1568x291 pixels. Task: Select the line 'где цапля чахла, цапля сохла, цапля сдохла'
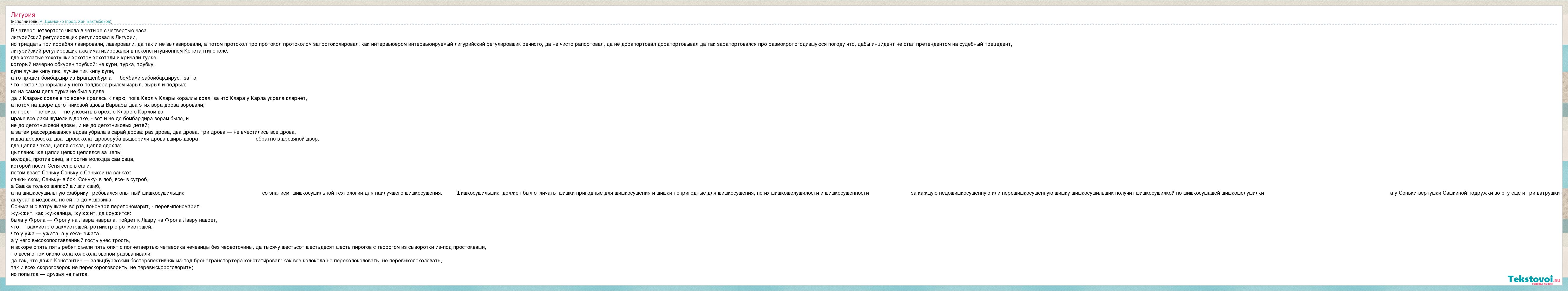point(66,145)
